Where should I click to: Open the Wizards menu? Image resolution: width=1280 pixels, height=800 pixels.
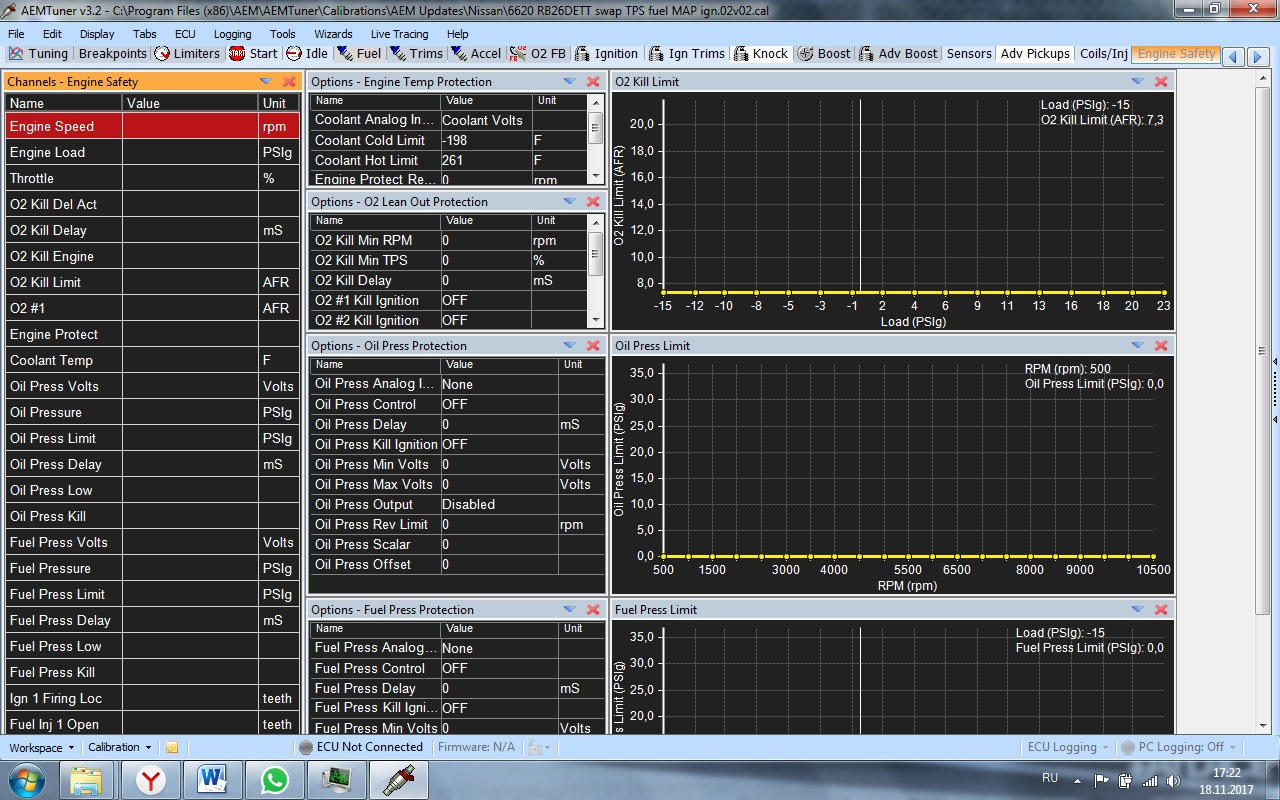click(333, 34)
